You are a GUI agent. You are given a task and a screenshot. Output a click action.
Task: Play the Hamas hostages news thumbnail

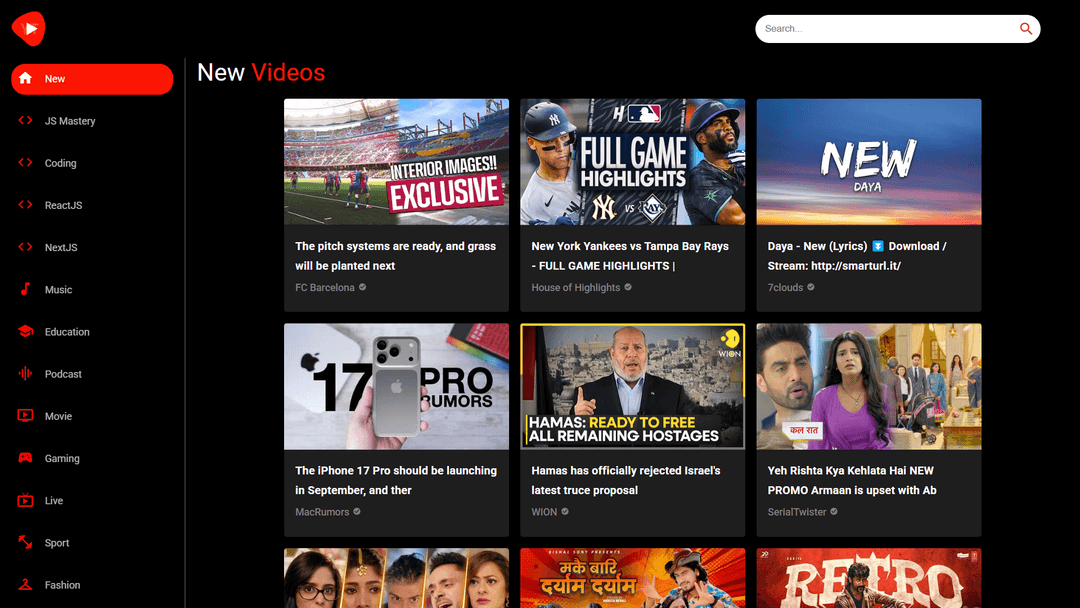[632, 386]
